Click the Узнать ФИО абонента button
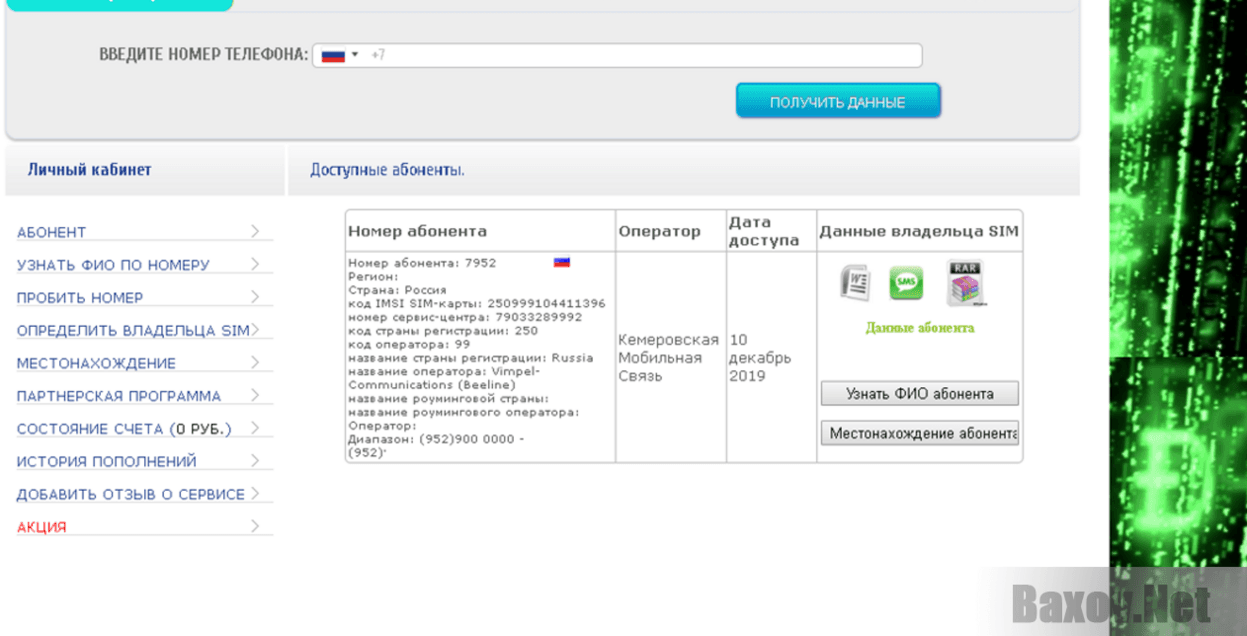This screenshot has height=636, width=1247. 919,393
